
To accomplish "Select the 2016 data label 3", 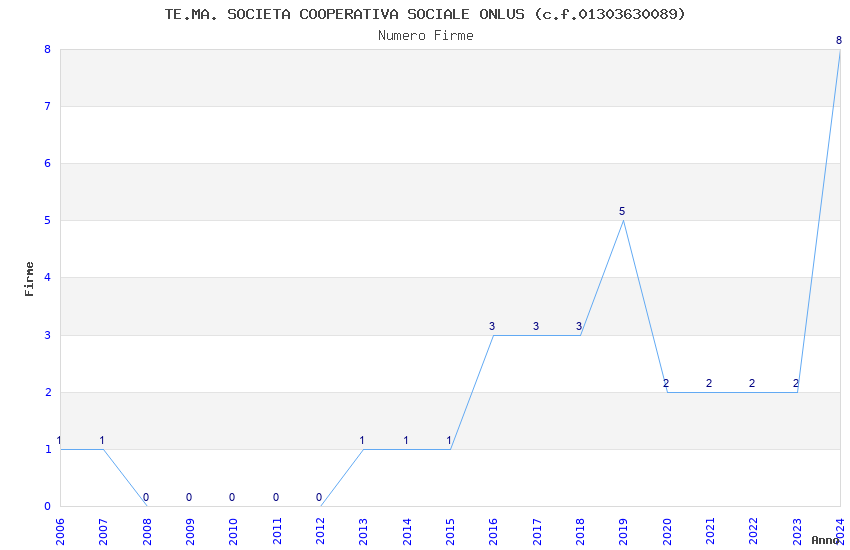I will tap(492, 326).
